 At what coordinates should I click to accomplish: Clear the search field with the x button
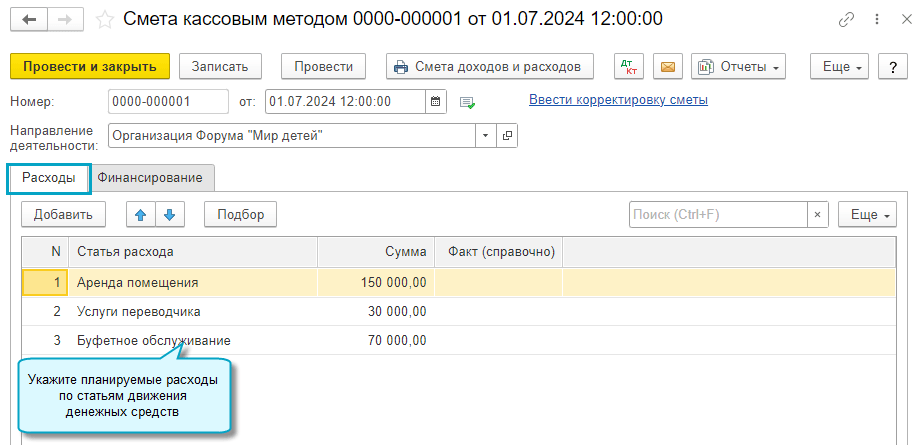pyautogui.click(x=817, y=214)
